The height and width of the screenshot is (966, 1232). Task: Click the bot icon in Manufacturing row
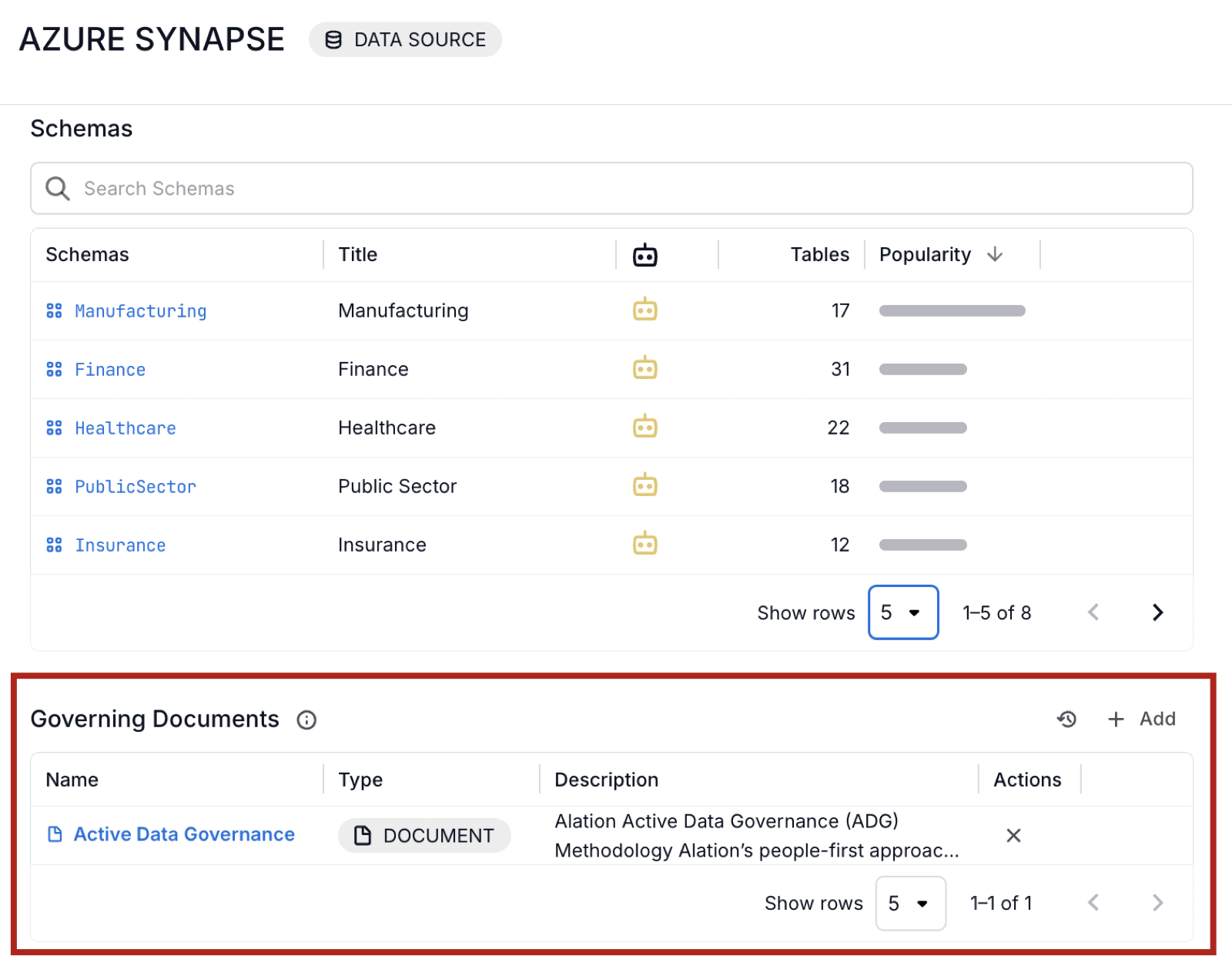point(645,310)
